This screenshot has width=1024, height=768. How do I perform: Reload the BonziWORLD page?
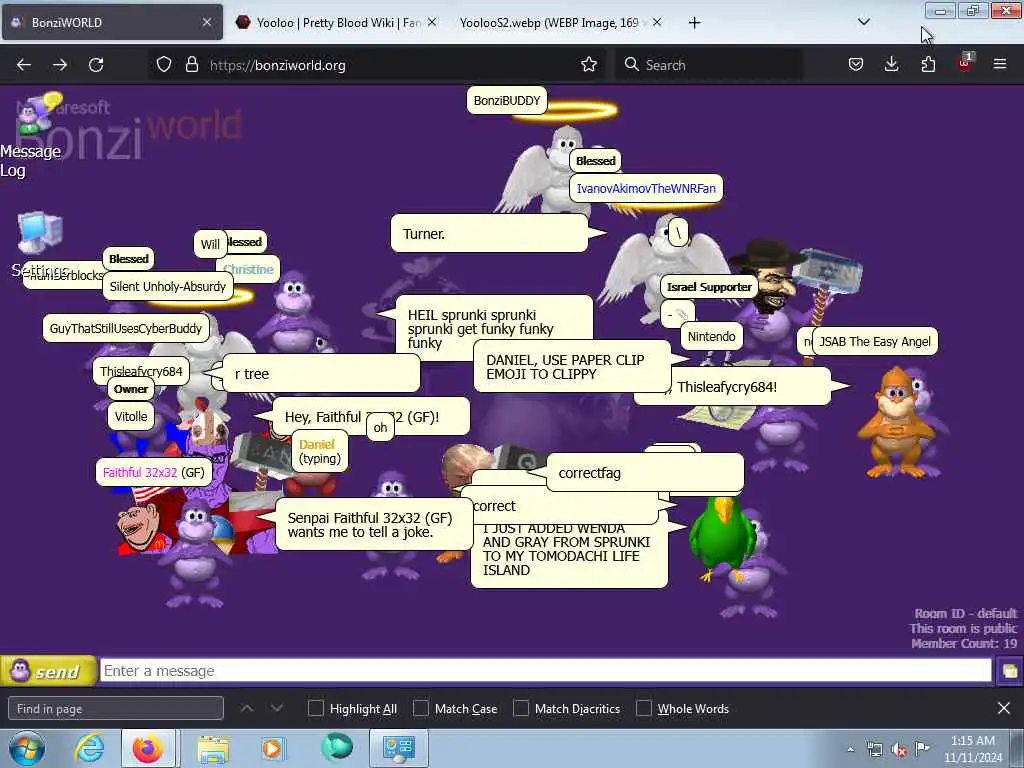coord(96,65)
